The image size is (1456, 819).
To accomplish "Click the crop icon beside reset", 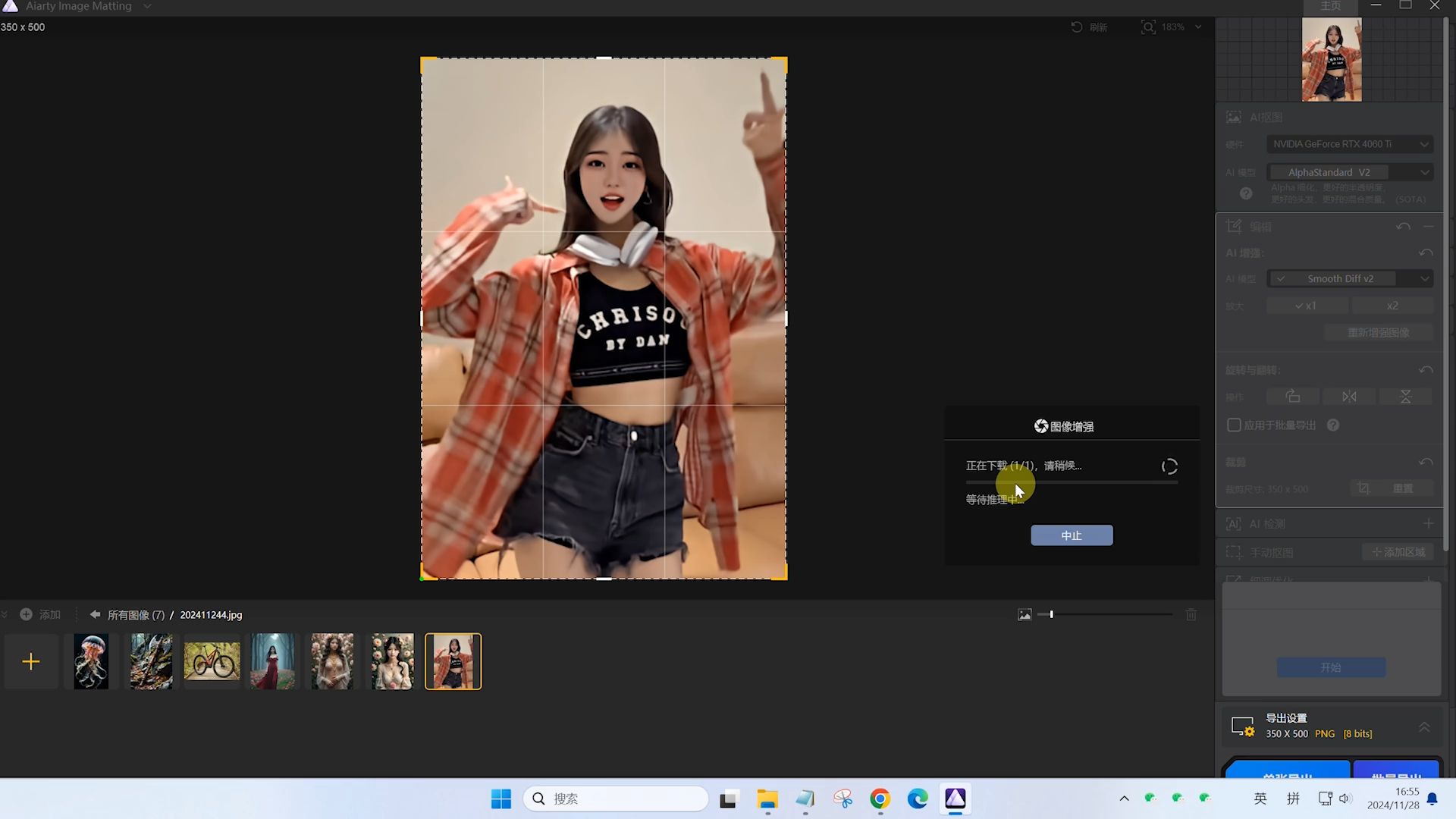I will (x=1363, y=488).
